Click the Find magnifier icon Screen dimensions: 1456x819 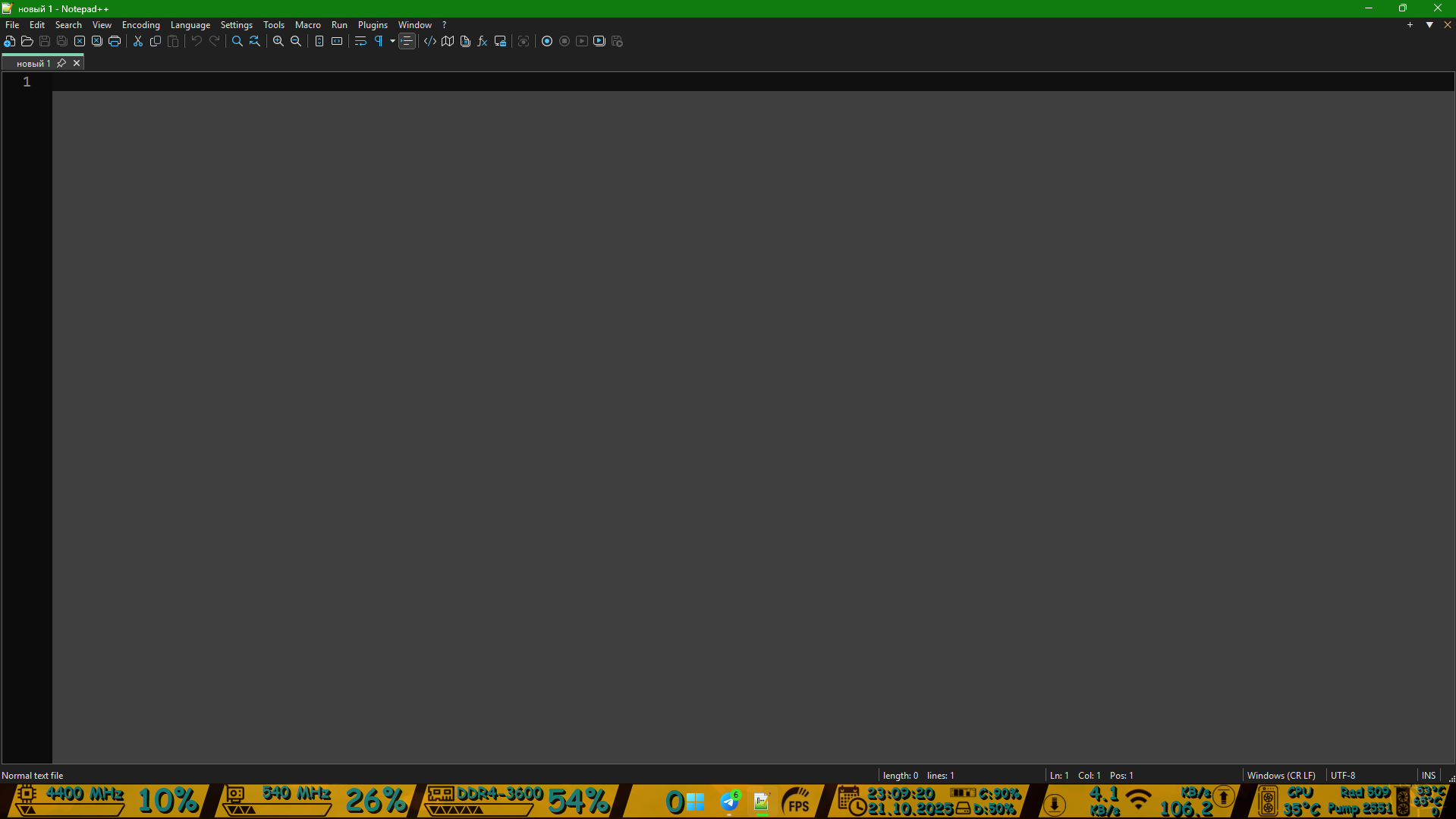pos(237,41)
